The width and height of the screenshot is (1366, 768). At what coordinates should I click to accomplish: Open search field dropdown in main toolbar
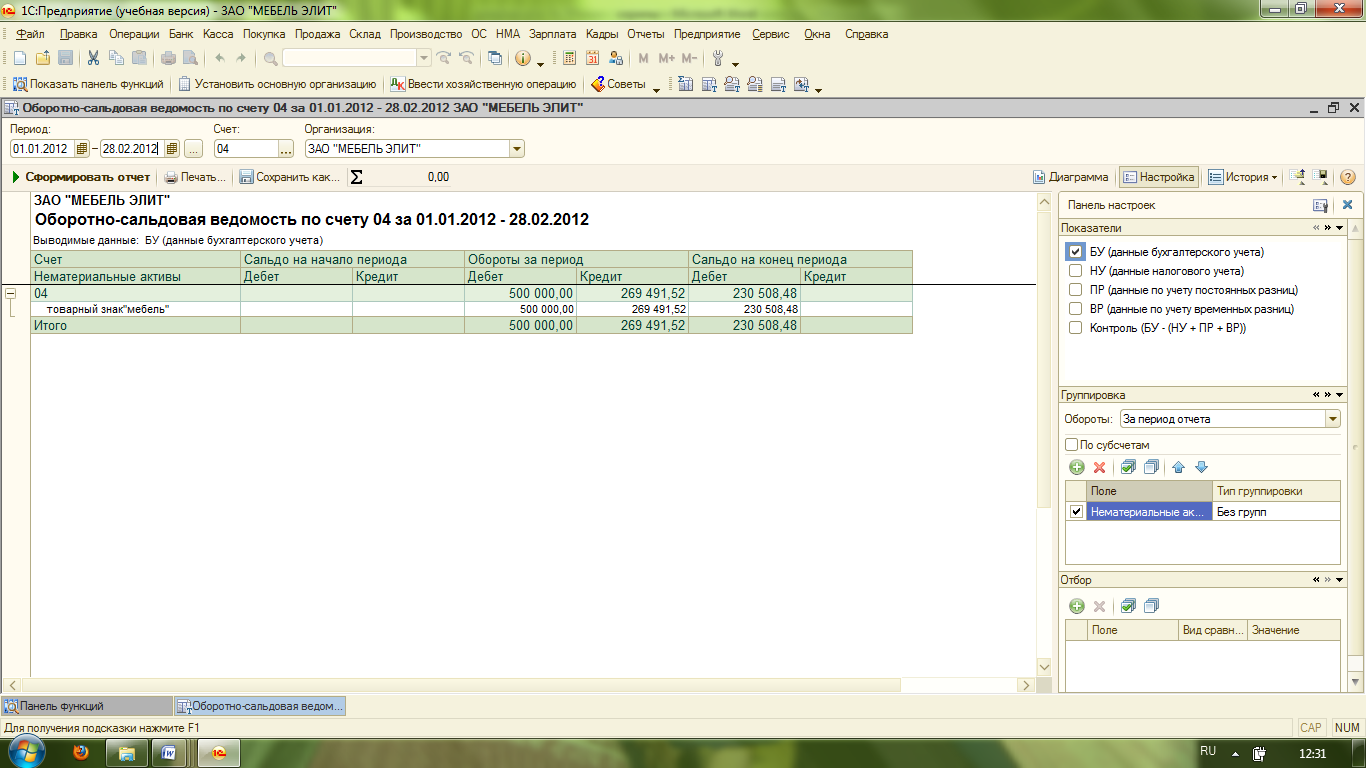point(423,58)
